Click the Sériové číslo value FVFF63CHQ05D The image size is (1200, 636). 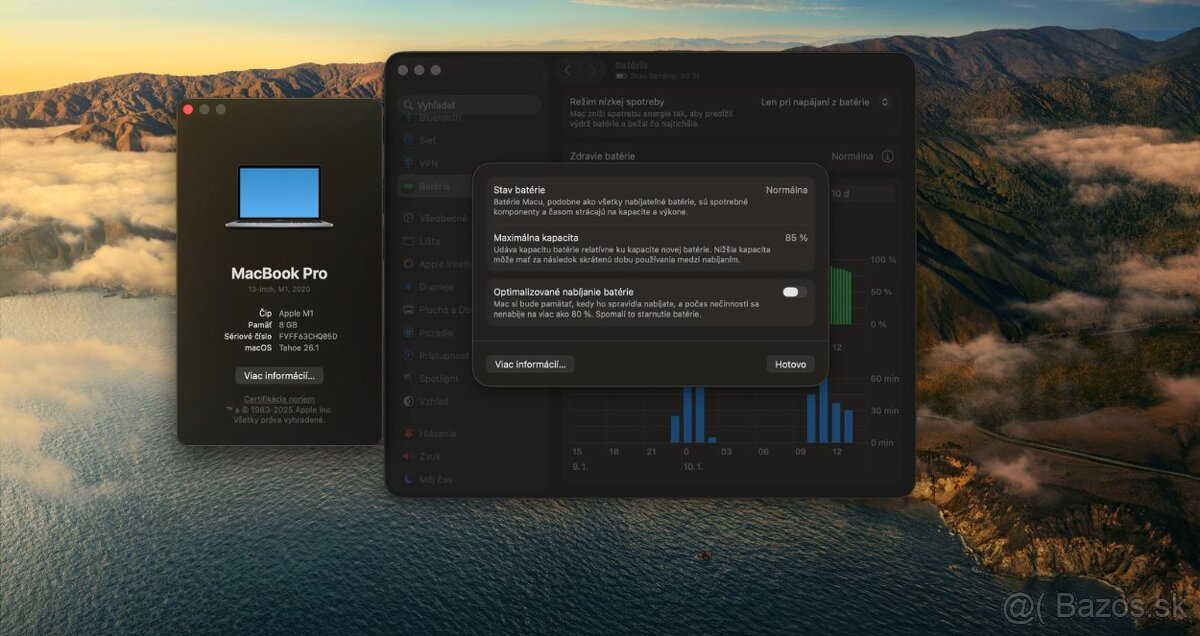pos(308,337)
